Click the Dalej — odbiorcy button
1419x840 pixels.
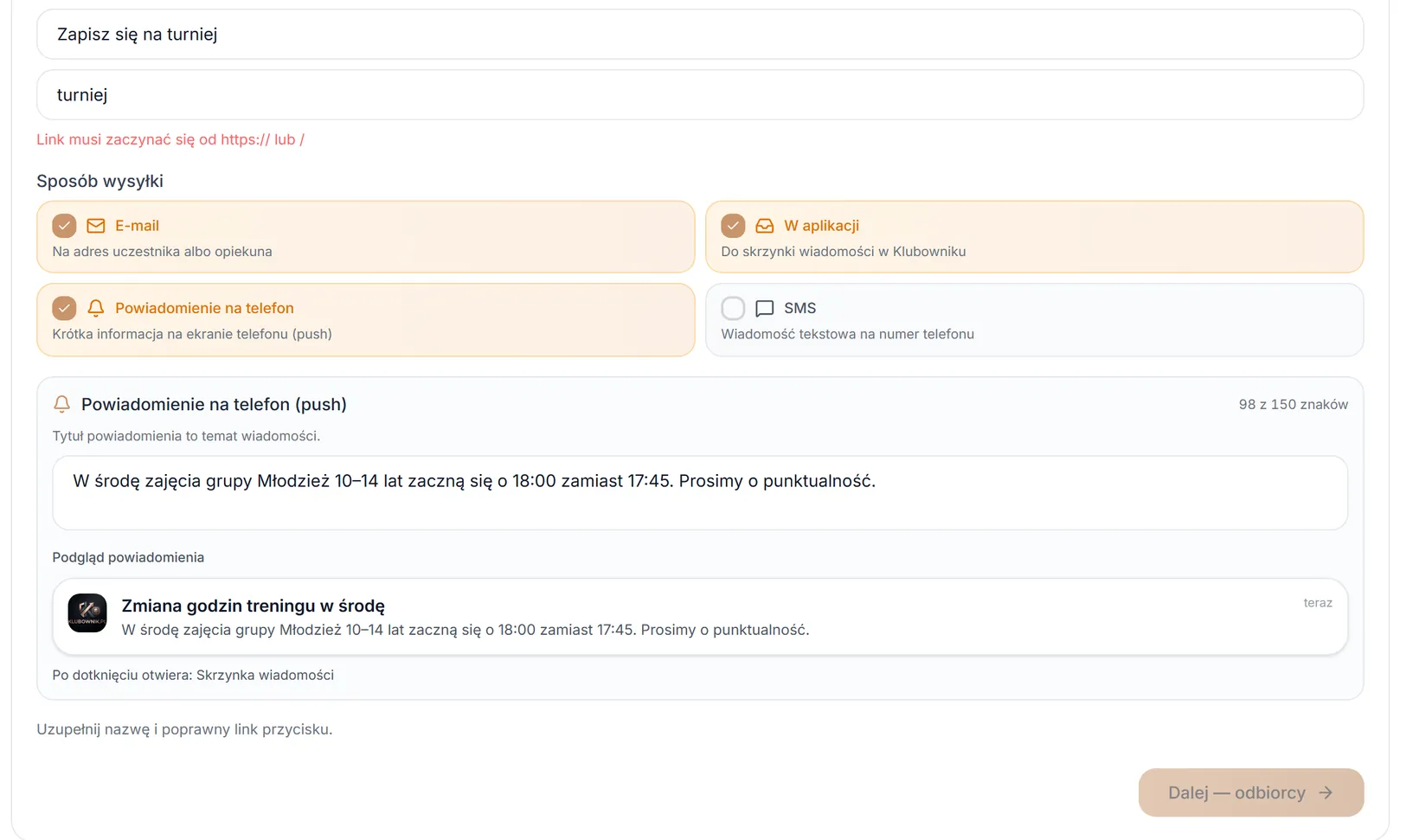1251,792
